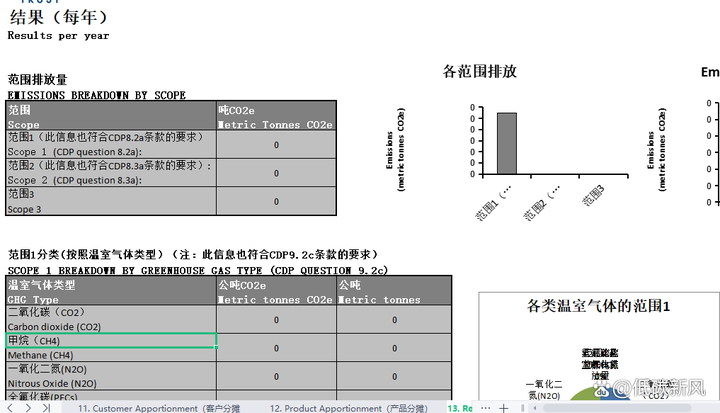Click the CO2 metric tonnes value
The width and height of the screenshot is (720, 413).
[x=394, y=319]
